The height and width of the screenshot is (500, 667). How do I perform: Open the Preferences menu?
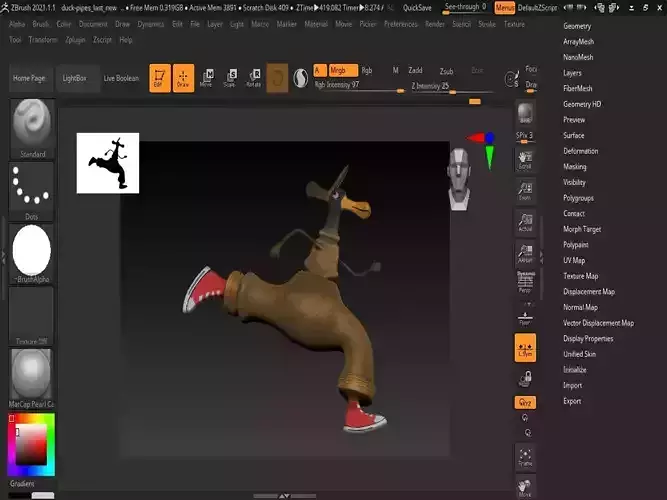[x=401, y=24]
